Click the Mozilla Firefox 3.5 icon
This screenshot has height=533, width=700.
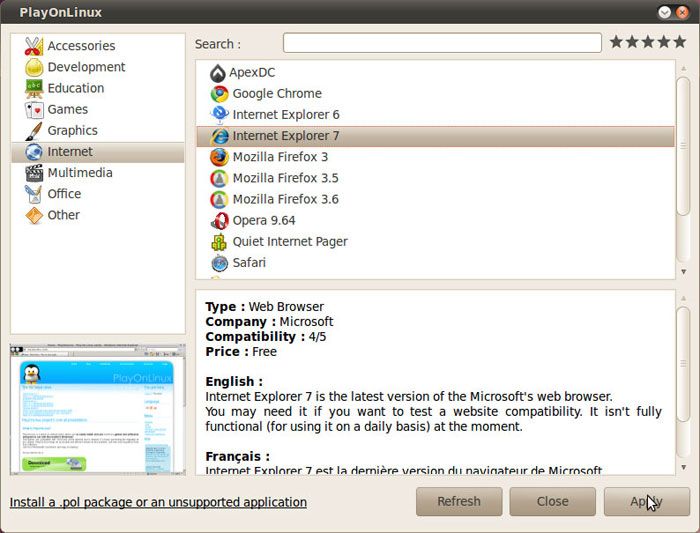[x=219, y=178]
